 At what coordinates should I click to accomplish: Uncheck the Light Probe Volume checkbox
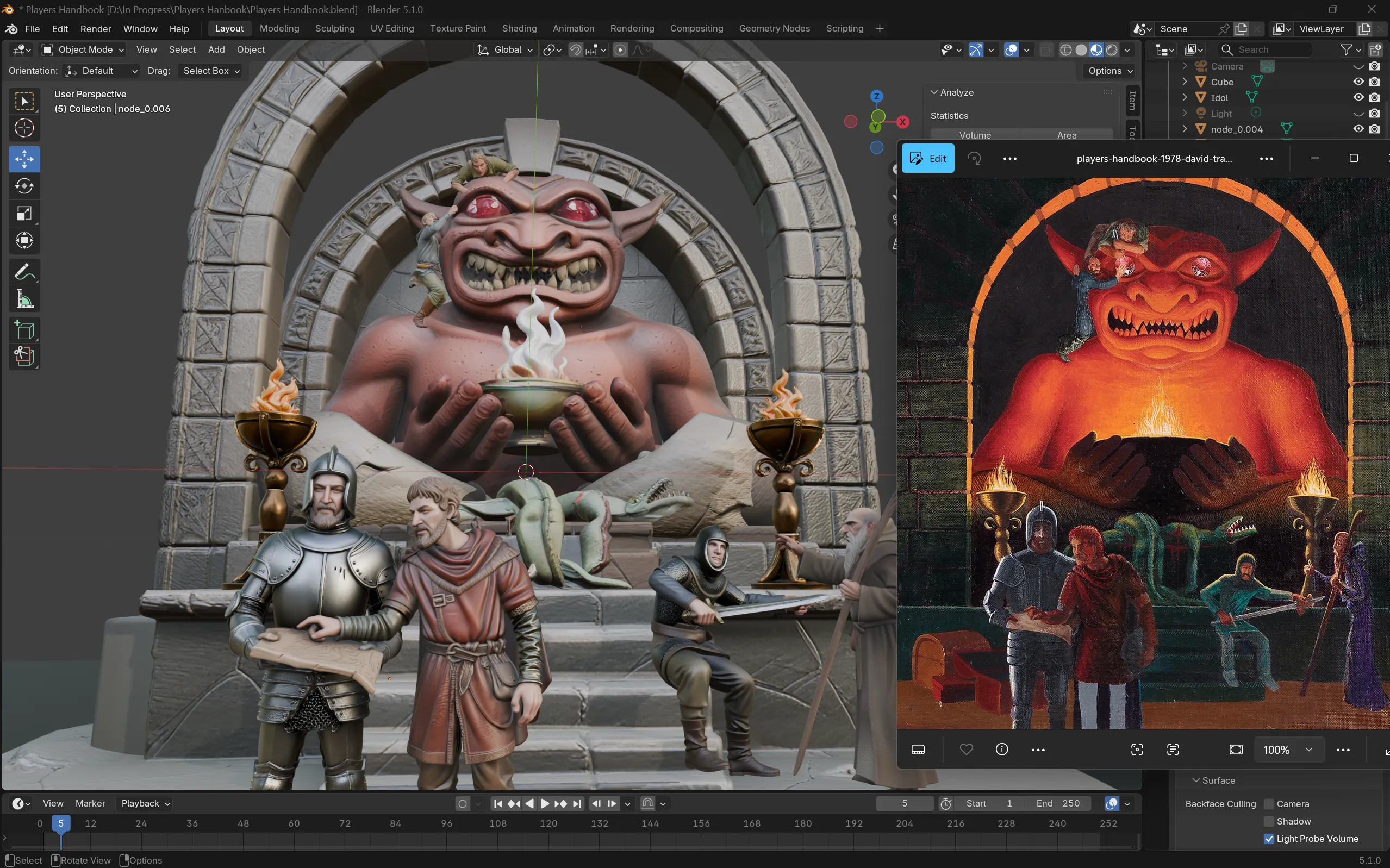pyautogui.click(x=1269, y=839)
